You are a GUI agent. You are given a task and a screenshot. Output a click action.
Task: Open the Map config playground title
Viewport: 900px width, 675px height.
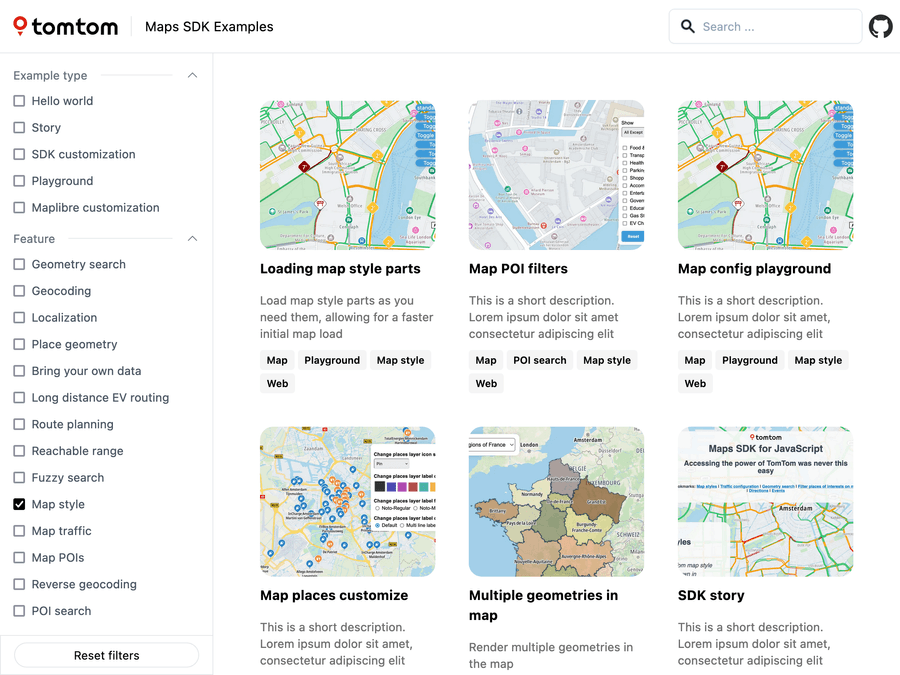tap(754, 269)
